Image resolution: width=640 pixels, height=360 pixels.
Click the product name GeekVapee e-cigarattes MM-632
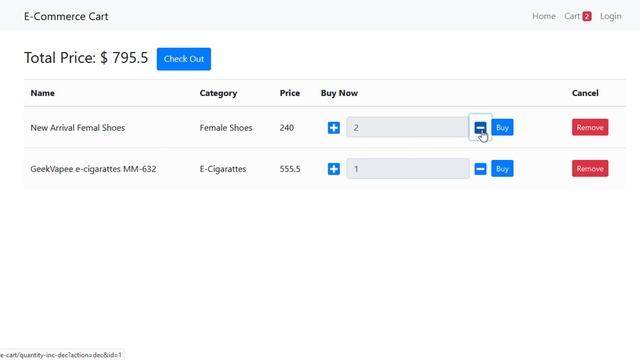pyautogui.click(x=93, y=169)
